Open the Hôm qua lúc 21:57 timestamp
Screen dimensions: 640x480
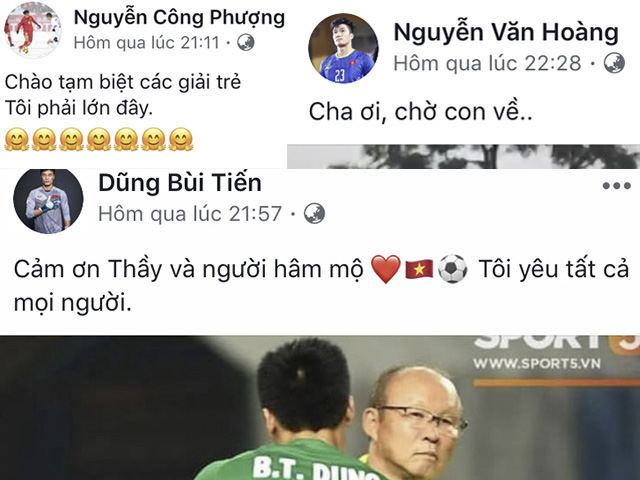tap(190, 213)
